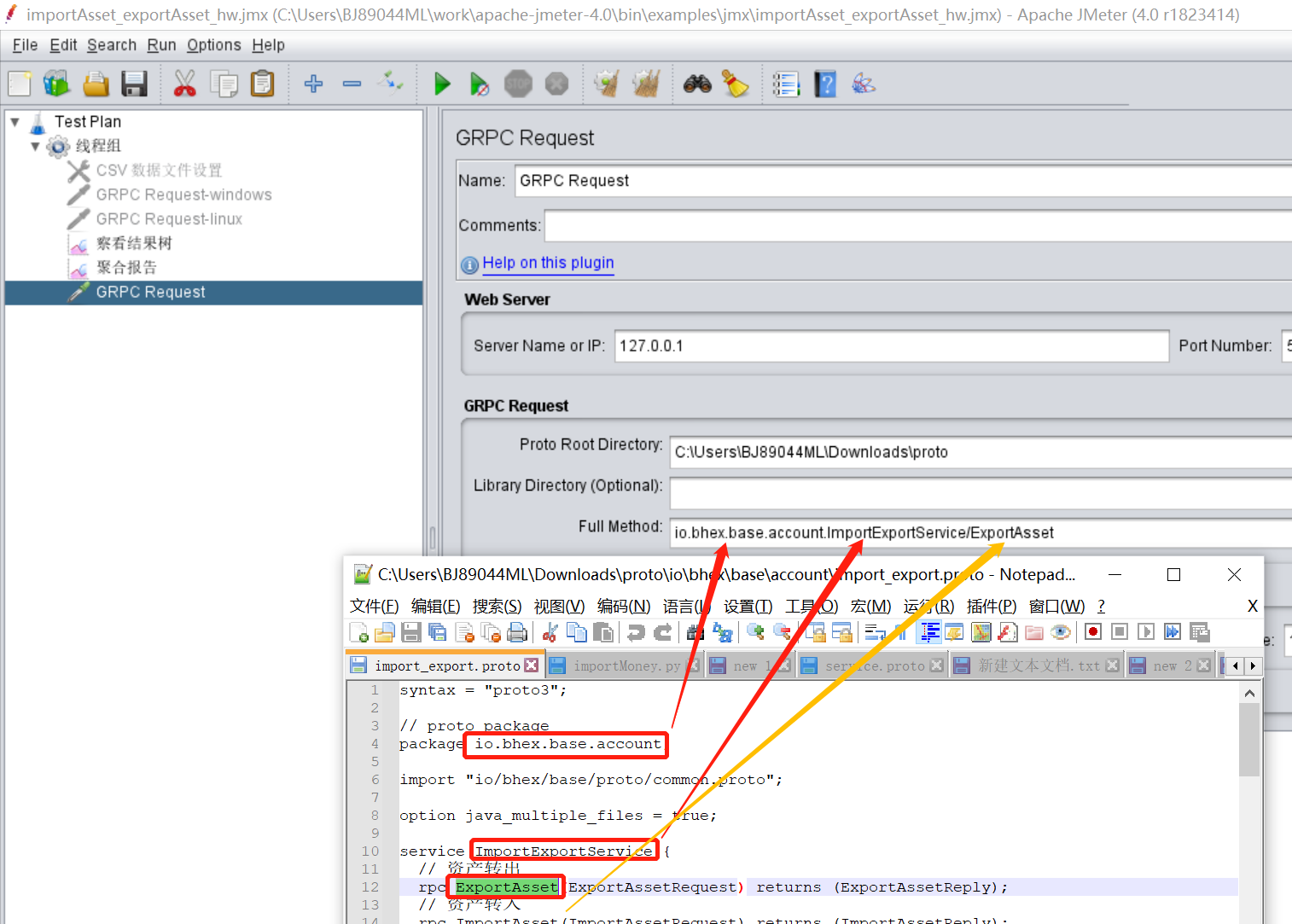Select 察看结果树 listener in tree
1292x924 pixels.
coord(134,243)
